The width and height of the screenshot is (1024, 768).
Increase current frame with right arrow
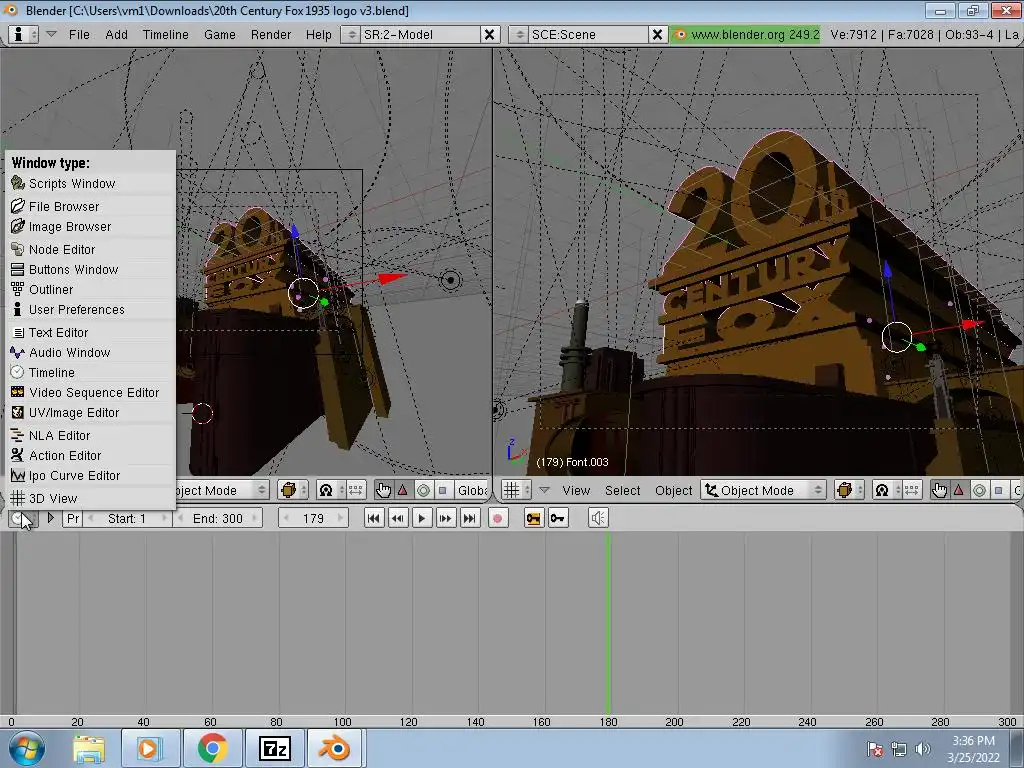[x=340, y=519]
